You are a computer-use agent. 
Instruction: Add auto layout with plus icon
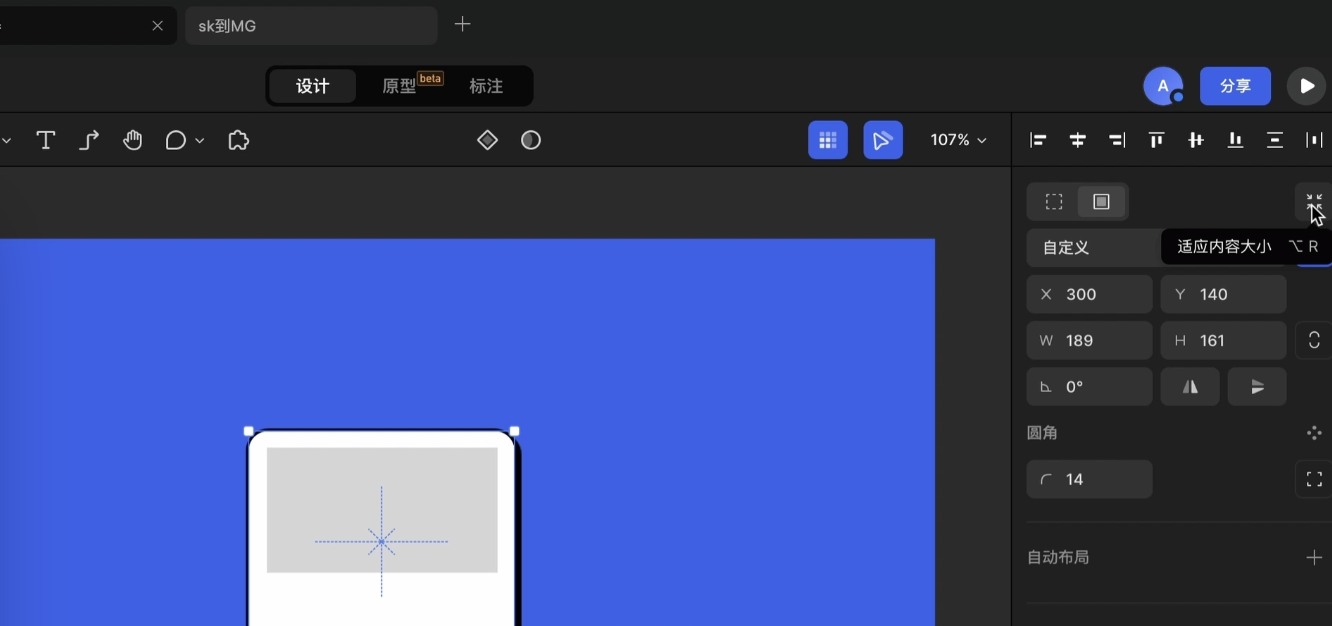click(1314, 557)
